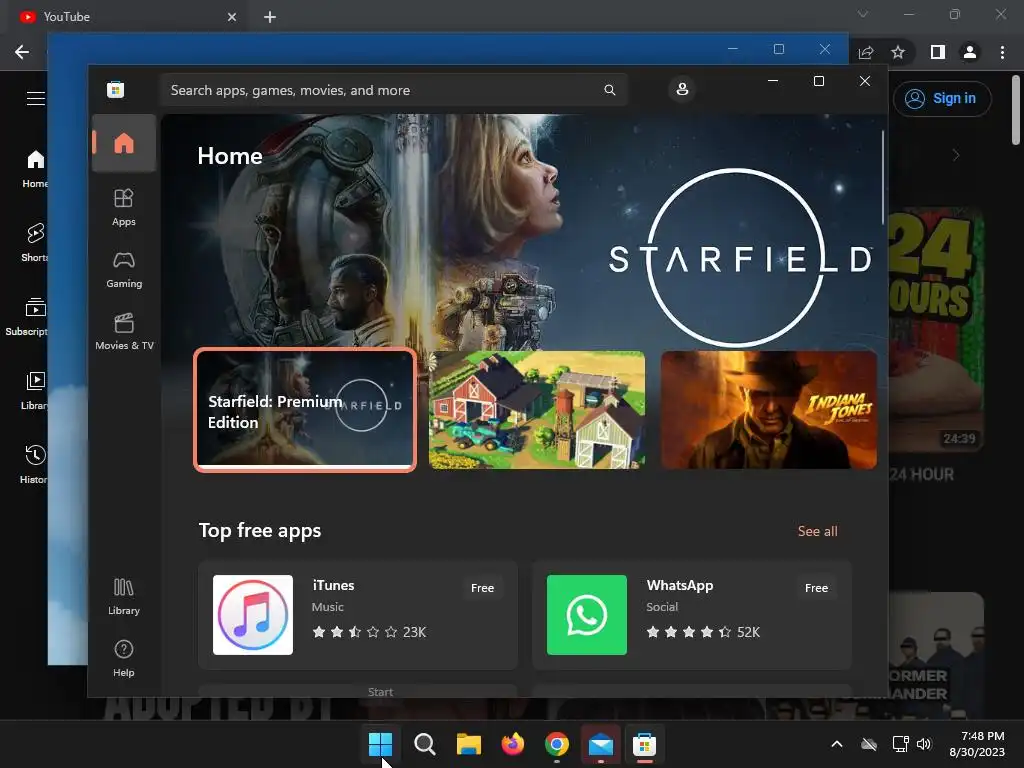Switch to Microsoft Store in taskbar
The image size is (1024, 768).
click(644, 744)
